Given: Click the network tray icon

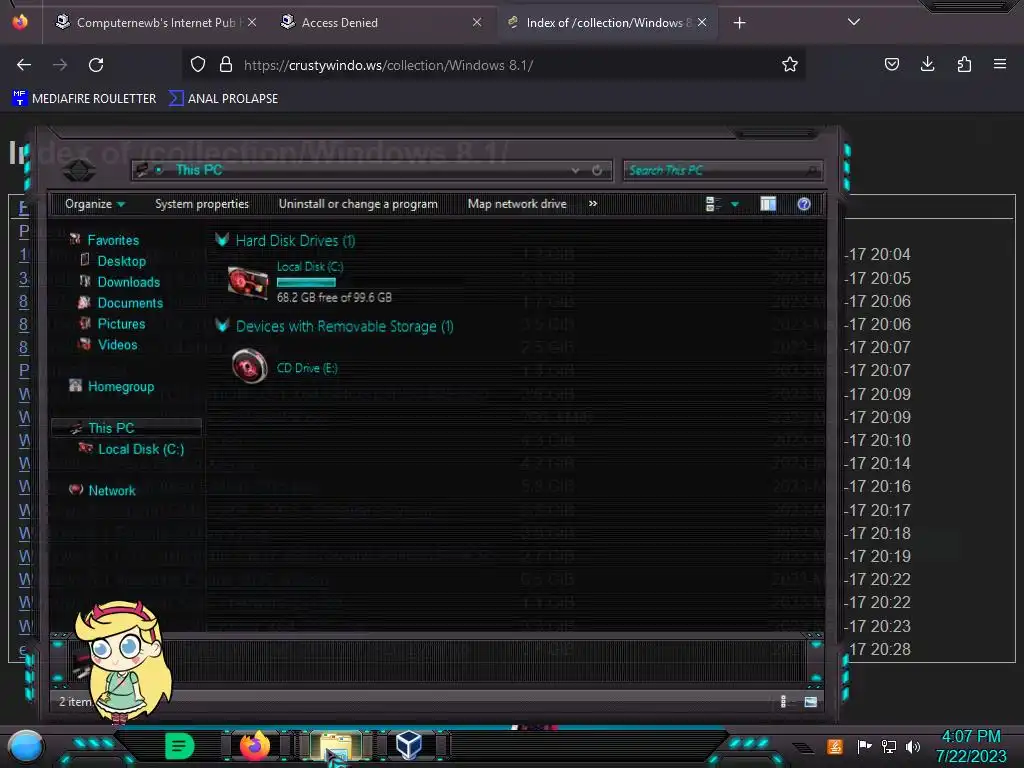Looking at the screenshot, I should point(889,746).
